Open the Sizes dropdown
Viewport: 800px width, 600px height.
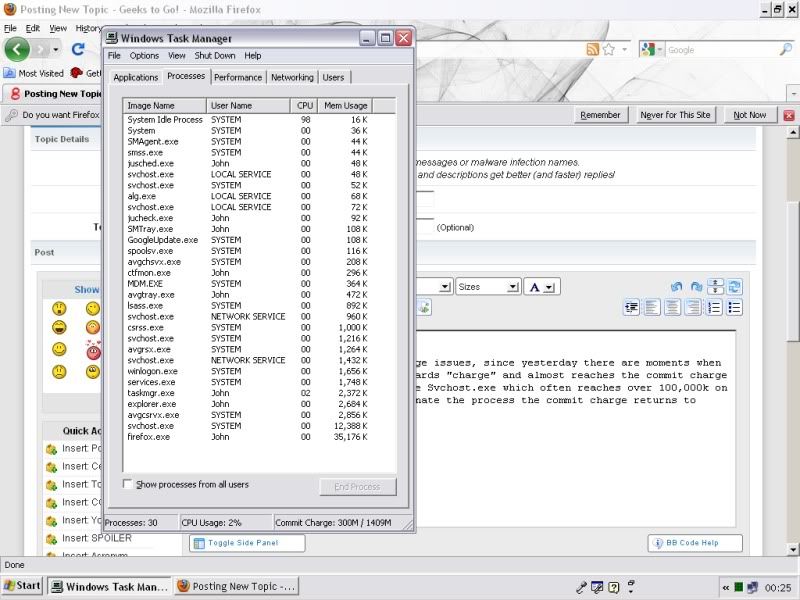point(488,287)
